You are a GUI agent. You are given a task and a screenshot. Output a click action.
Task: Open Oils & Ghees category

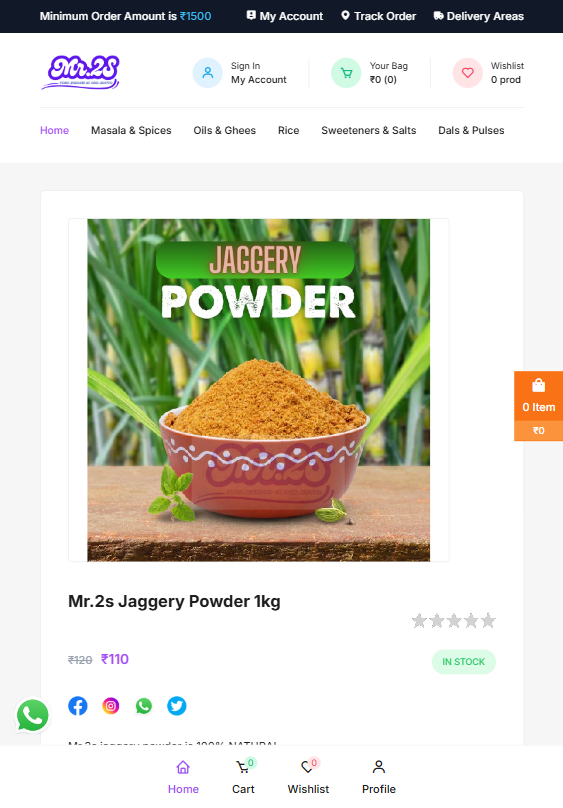[x=225, y=130]
